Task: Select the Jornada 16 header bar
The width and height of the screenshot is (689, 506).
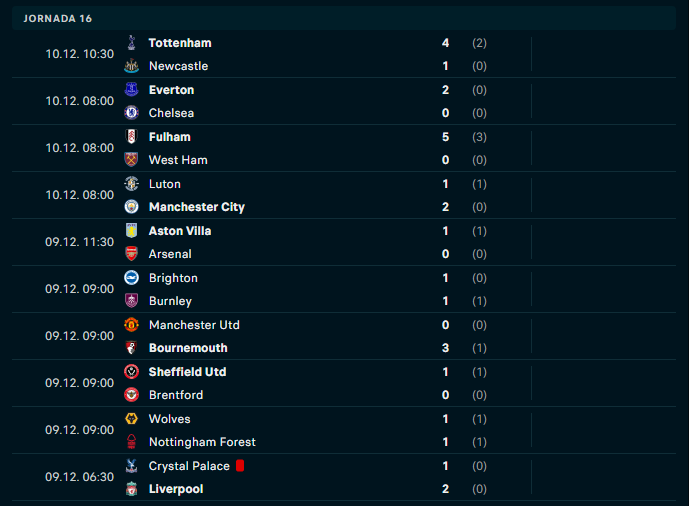Action: tap(344, 18)
